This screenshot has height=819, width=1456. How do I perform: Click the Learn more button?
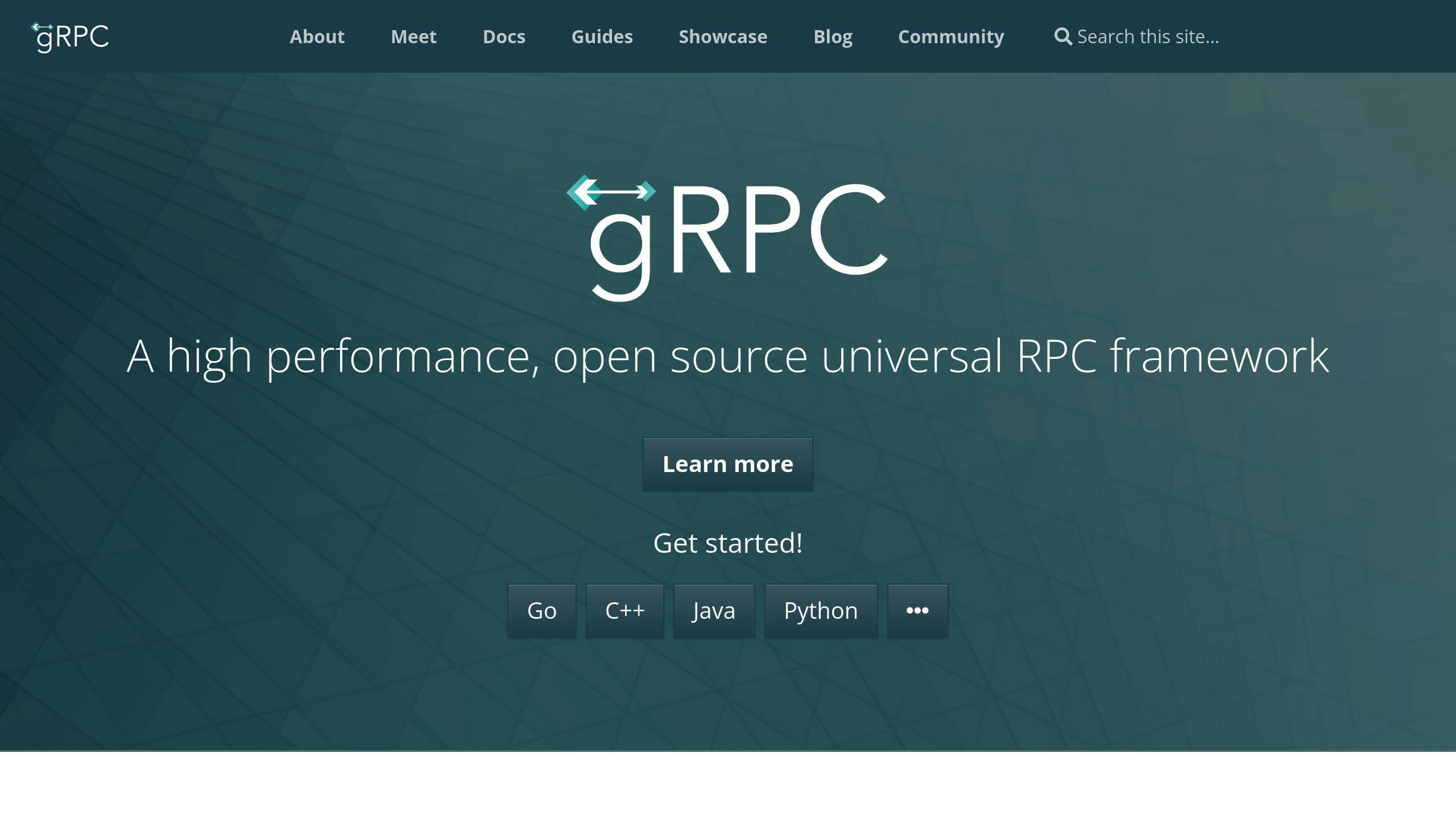pos(727,464)
